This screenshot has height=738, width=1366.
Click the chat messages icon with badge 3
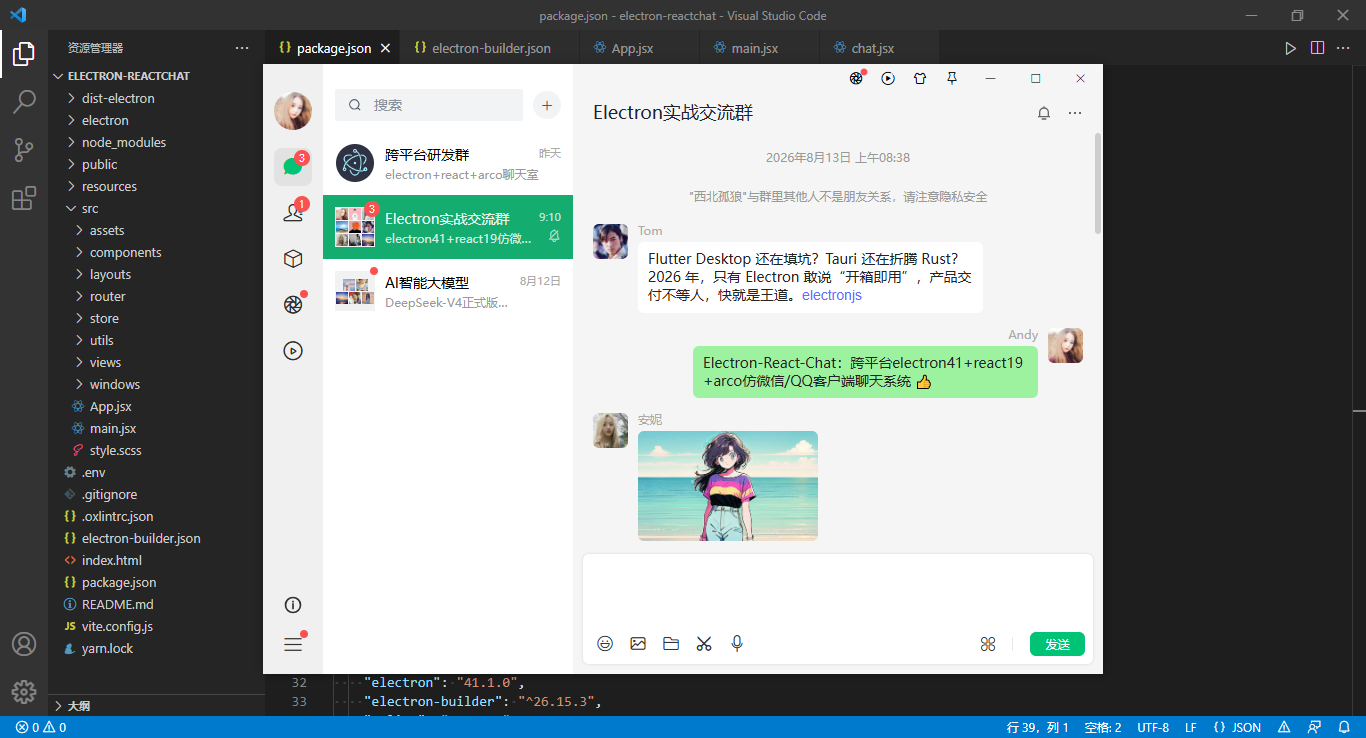(x=293, y=166)
